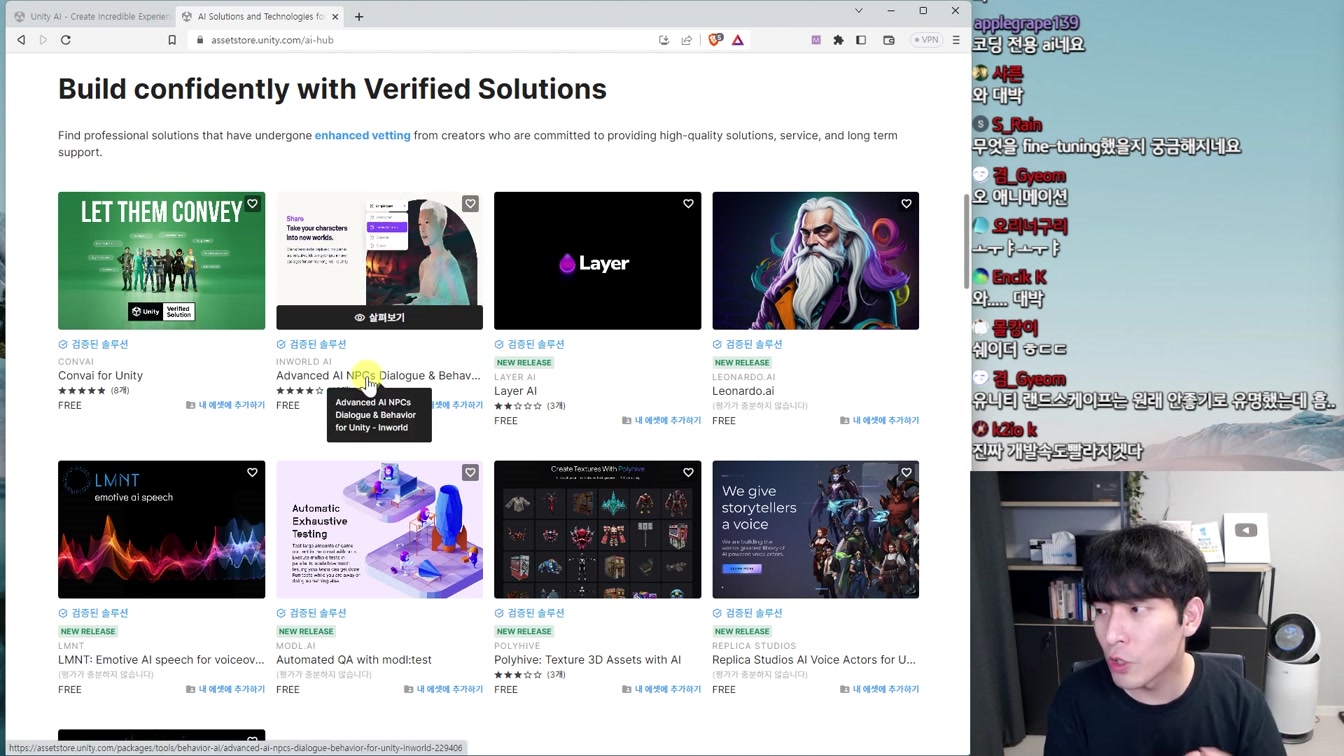Click the Convai five-star rating
Screen dimensions: 1344x756
click(82, 391)
